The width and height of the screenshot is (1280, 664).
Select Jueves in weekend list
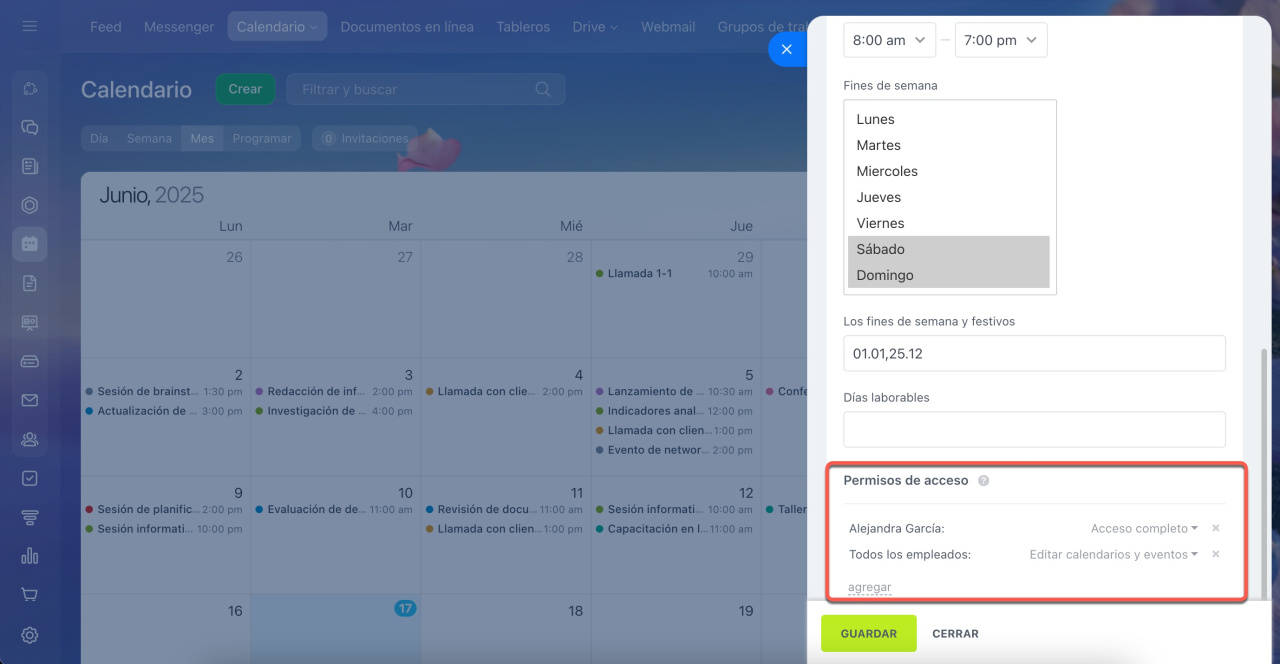(x=949, y=197)
